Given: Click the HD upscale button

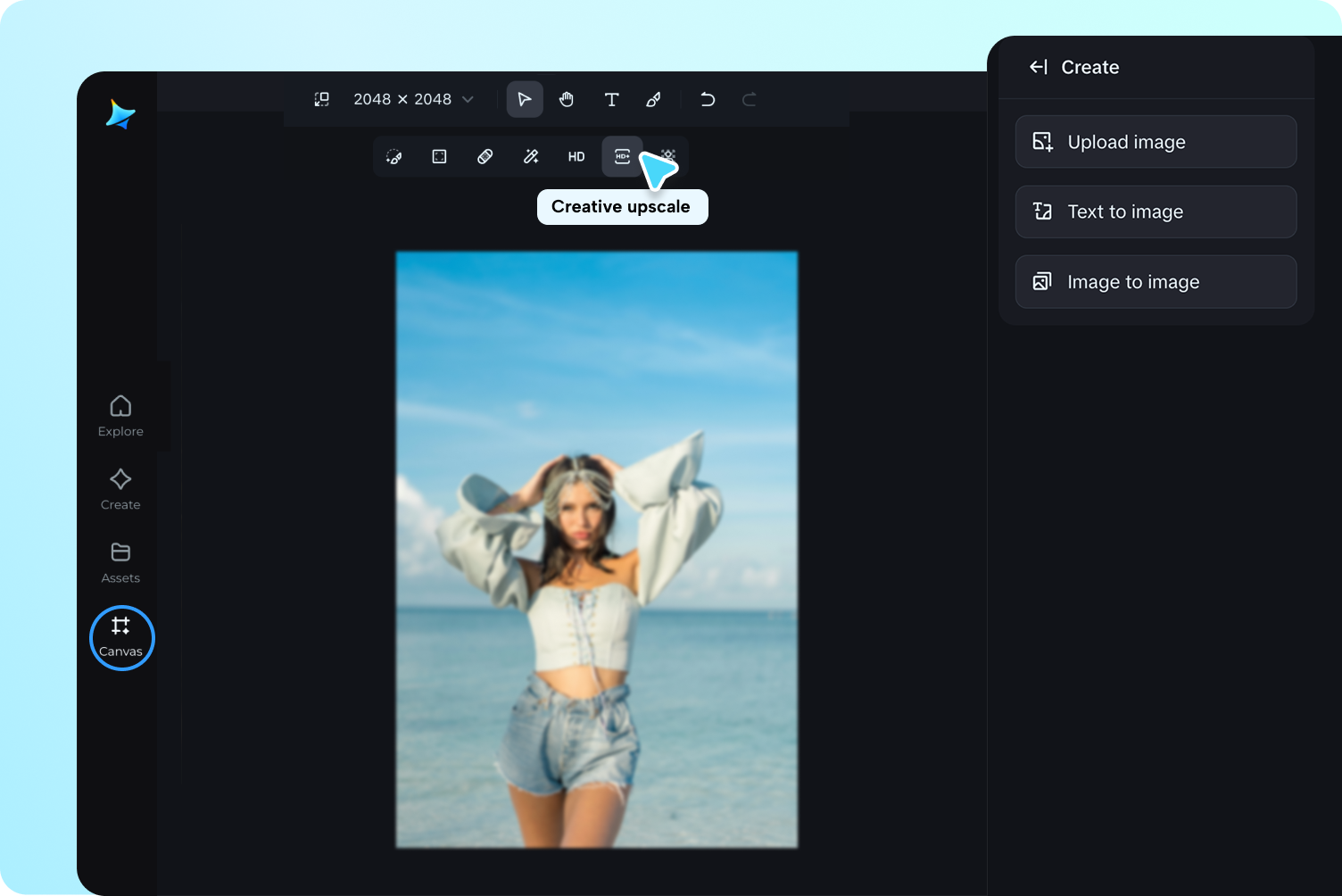Looking at the screenshot, I should tap(576, 157).
